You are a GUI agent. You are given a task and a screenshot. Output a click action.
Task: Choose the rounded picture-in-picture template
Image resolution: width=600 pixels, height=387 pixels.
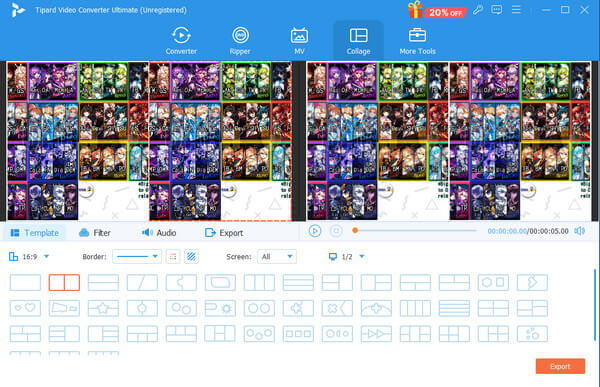[220, 282]
